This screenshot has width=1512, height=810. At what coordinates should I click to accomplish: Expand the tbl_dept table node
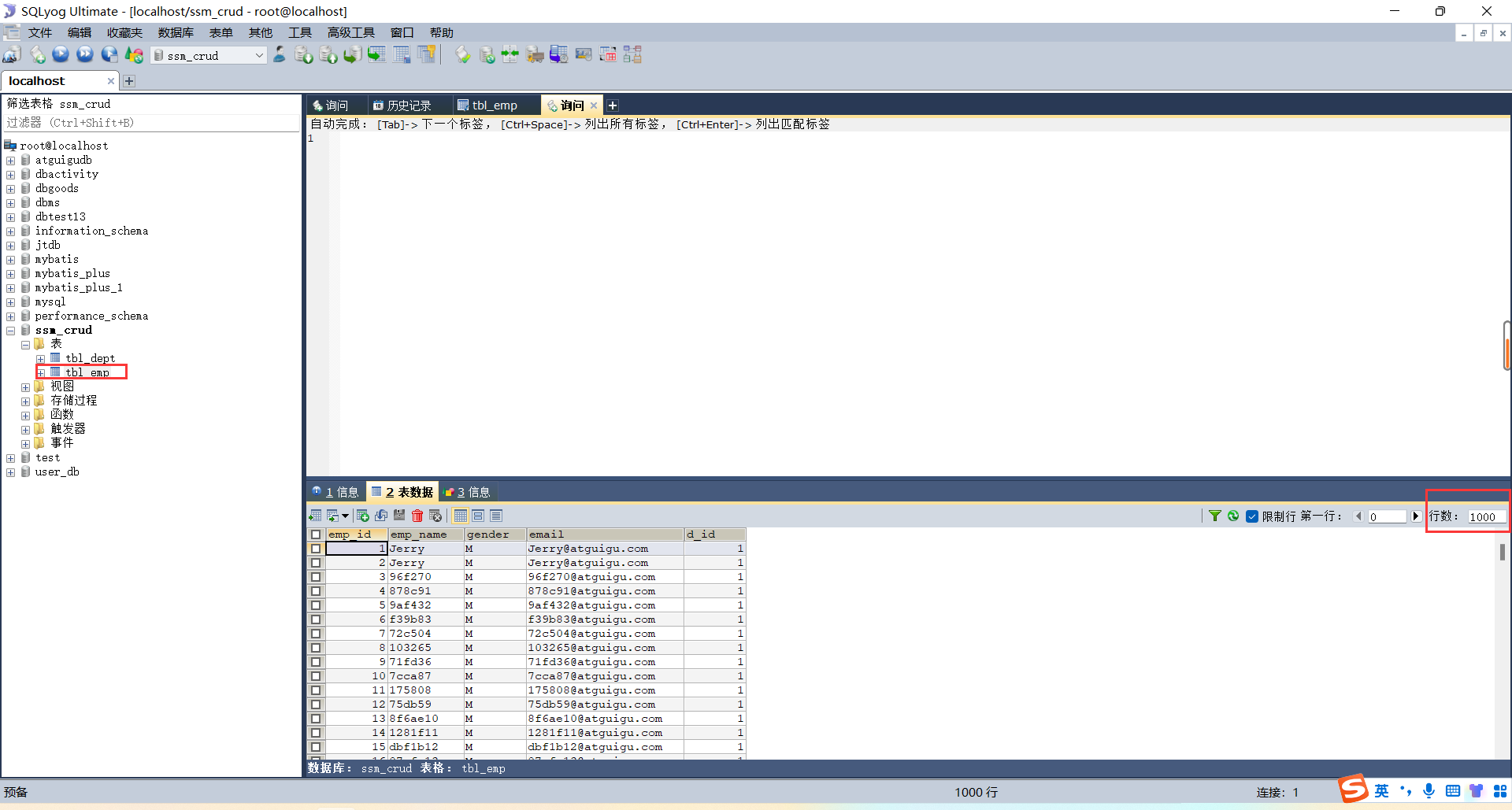click(41, 359)
